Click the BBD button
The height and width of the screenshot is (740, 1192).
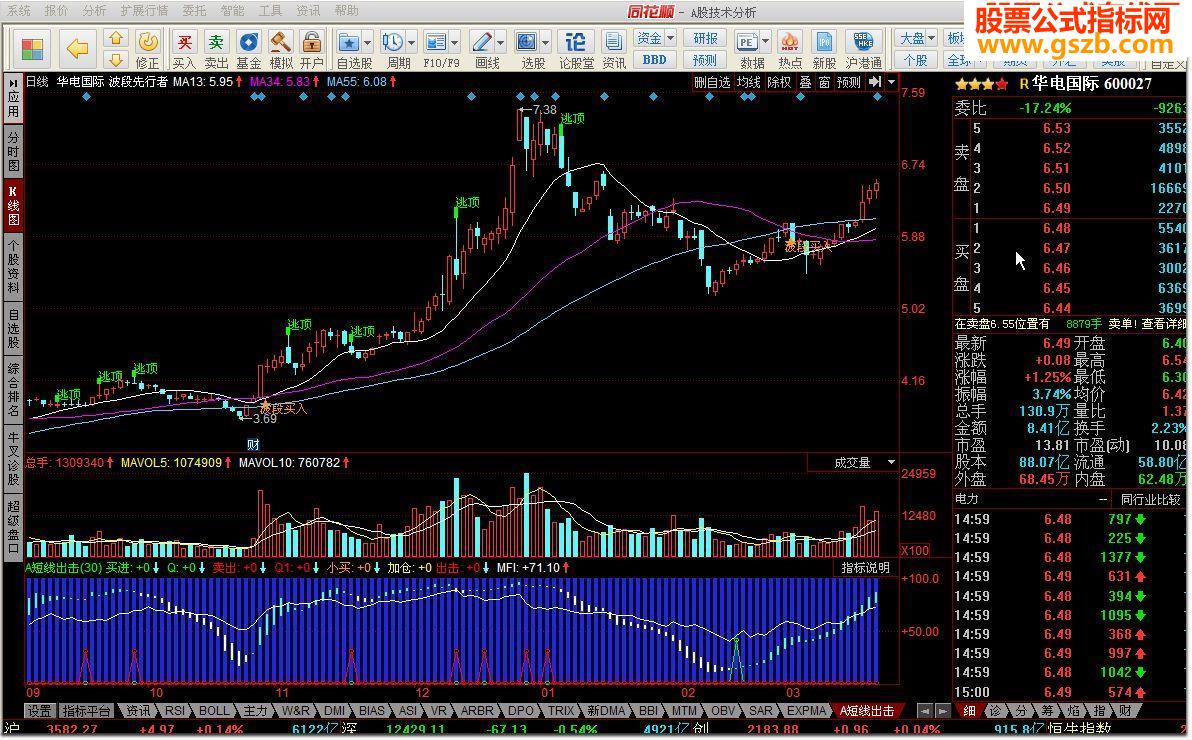(655, 59)
